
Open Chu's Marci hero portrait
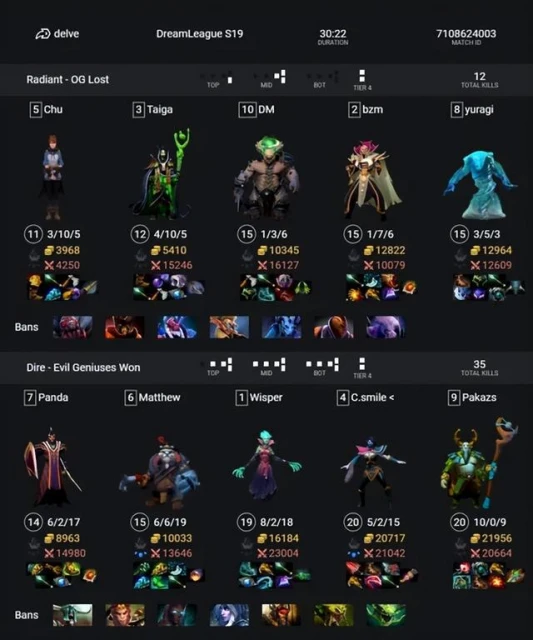(53, 176)
